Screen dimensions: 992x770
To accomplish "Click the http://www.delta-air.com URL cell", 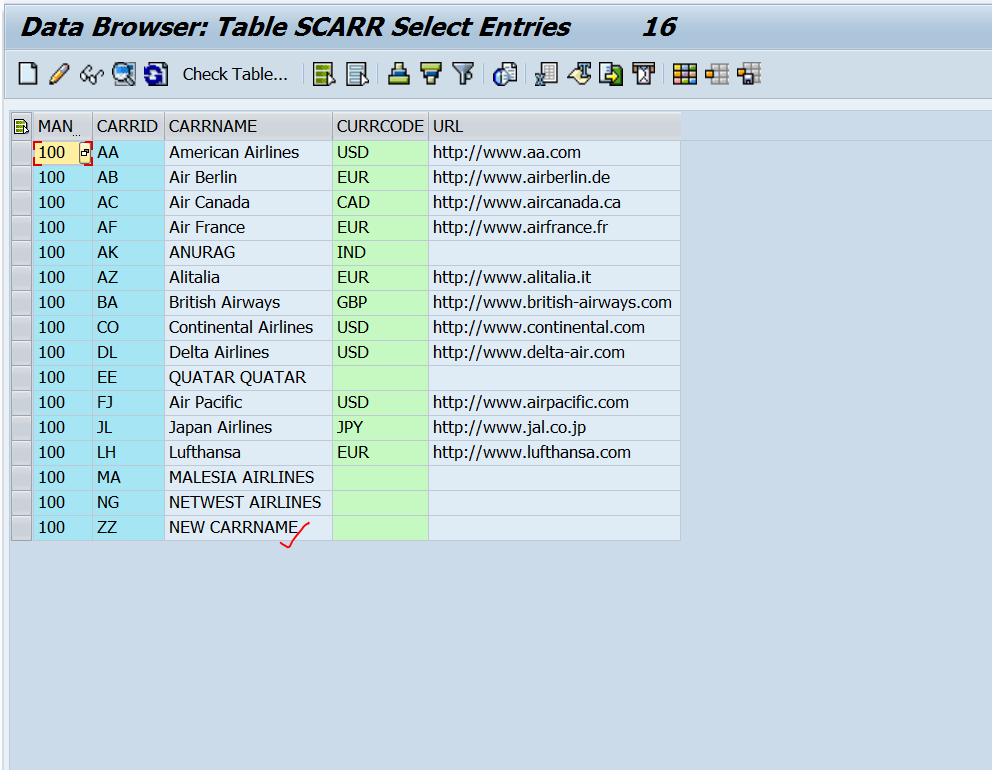I will 554,352.
